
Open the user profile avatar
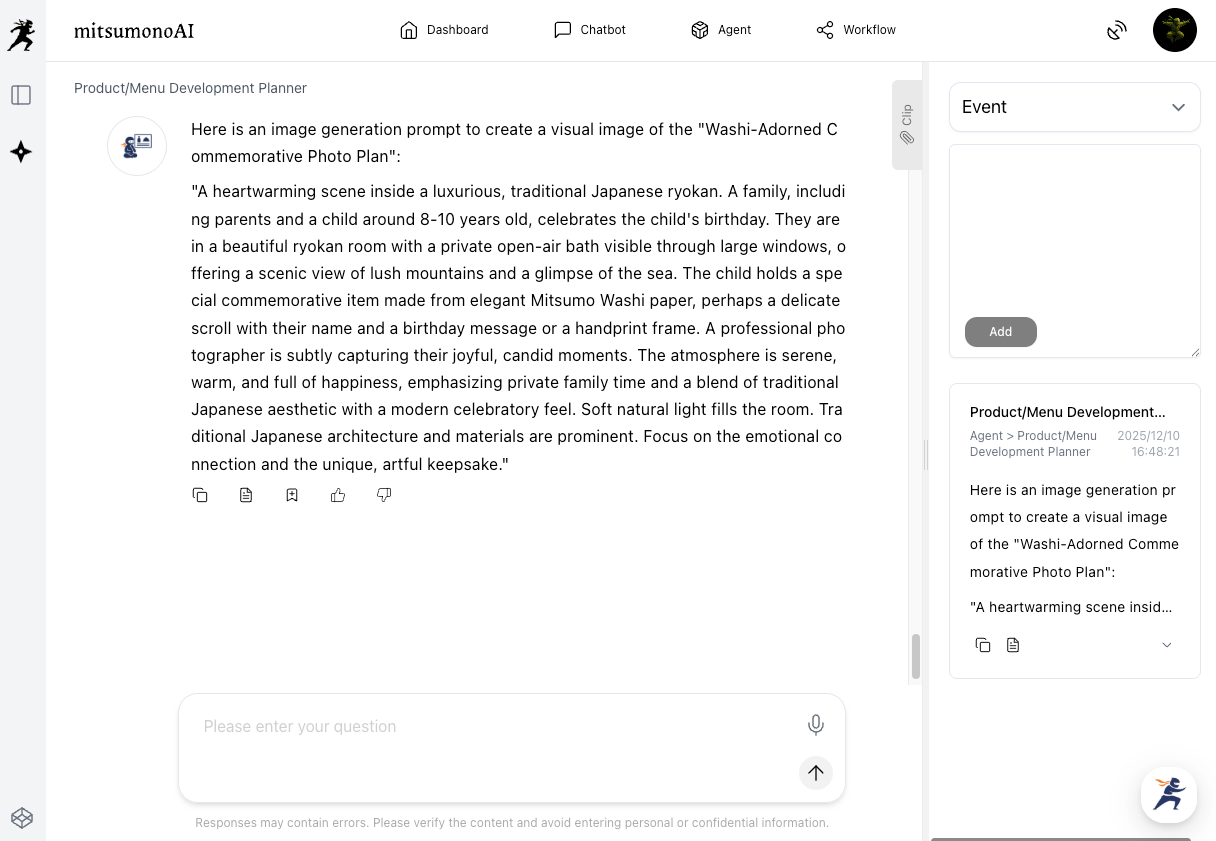pyautogui.click(x=1175, y=30)
